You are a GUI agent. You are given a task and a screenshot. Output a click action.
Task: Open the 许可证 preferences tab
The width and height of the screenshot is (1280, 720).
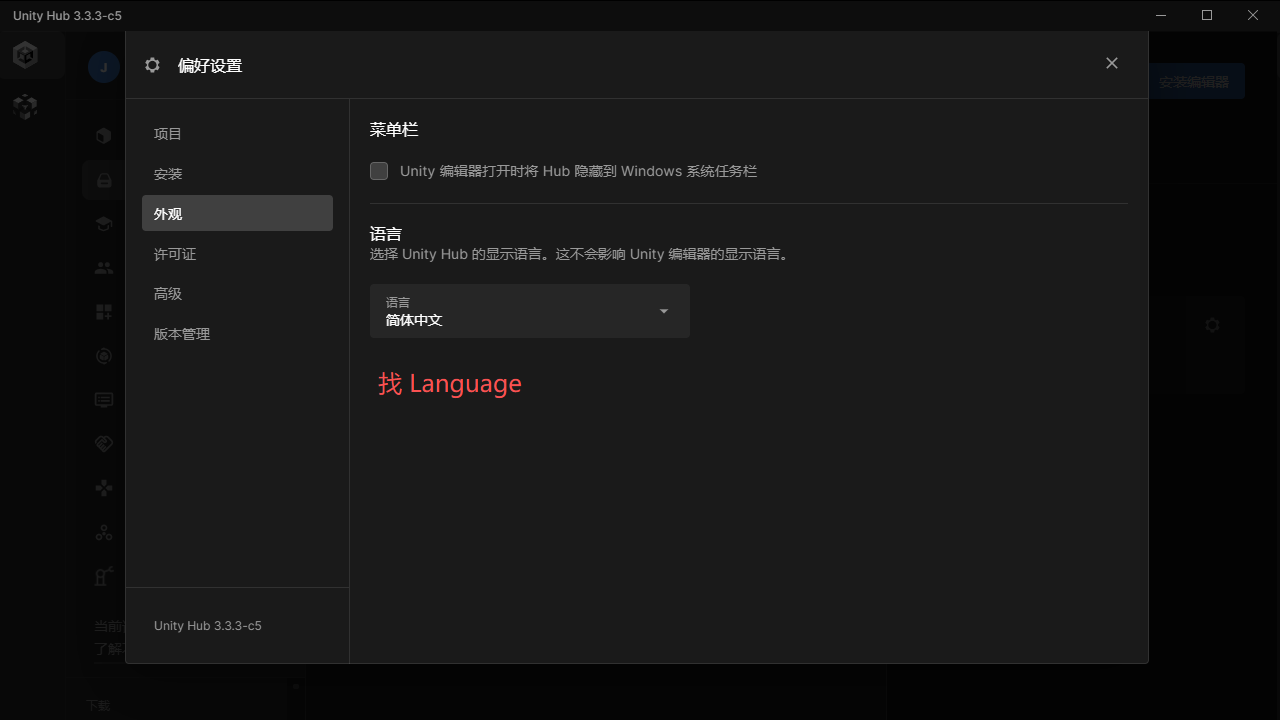[237, 254]
